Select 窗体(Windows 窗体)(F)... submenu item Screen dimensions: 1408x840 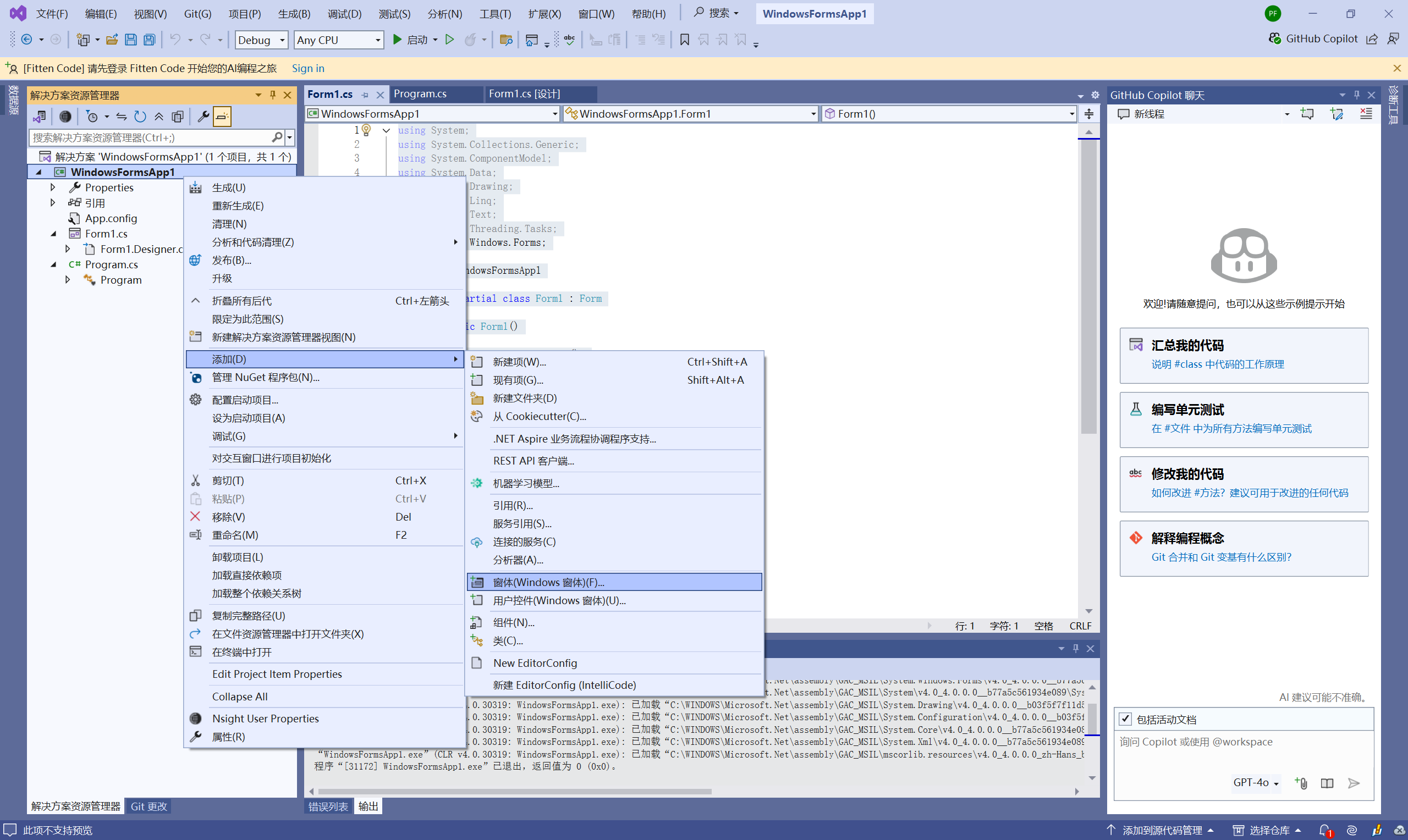(614, 582)
